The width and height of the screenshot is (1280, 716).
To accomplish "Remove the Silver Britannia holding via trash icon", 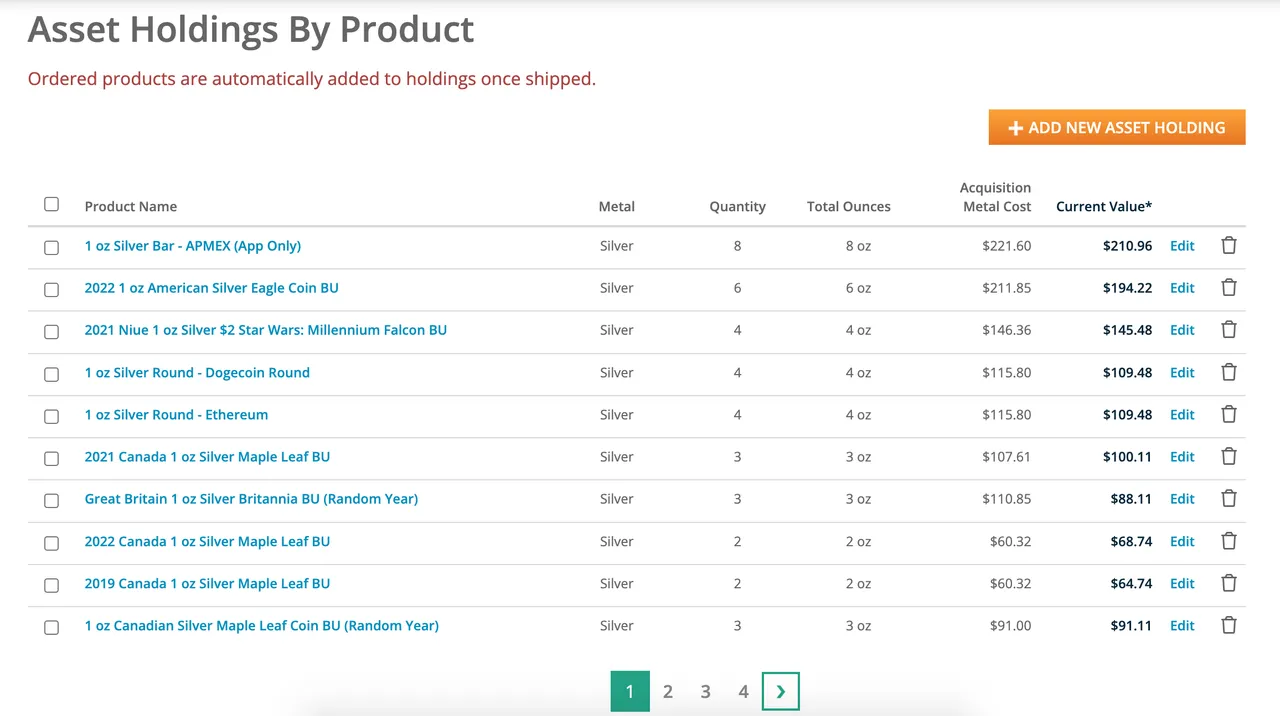I will 1229,499.
